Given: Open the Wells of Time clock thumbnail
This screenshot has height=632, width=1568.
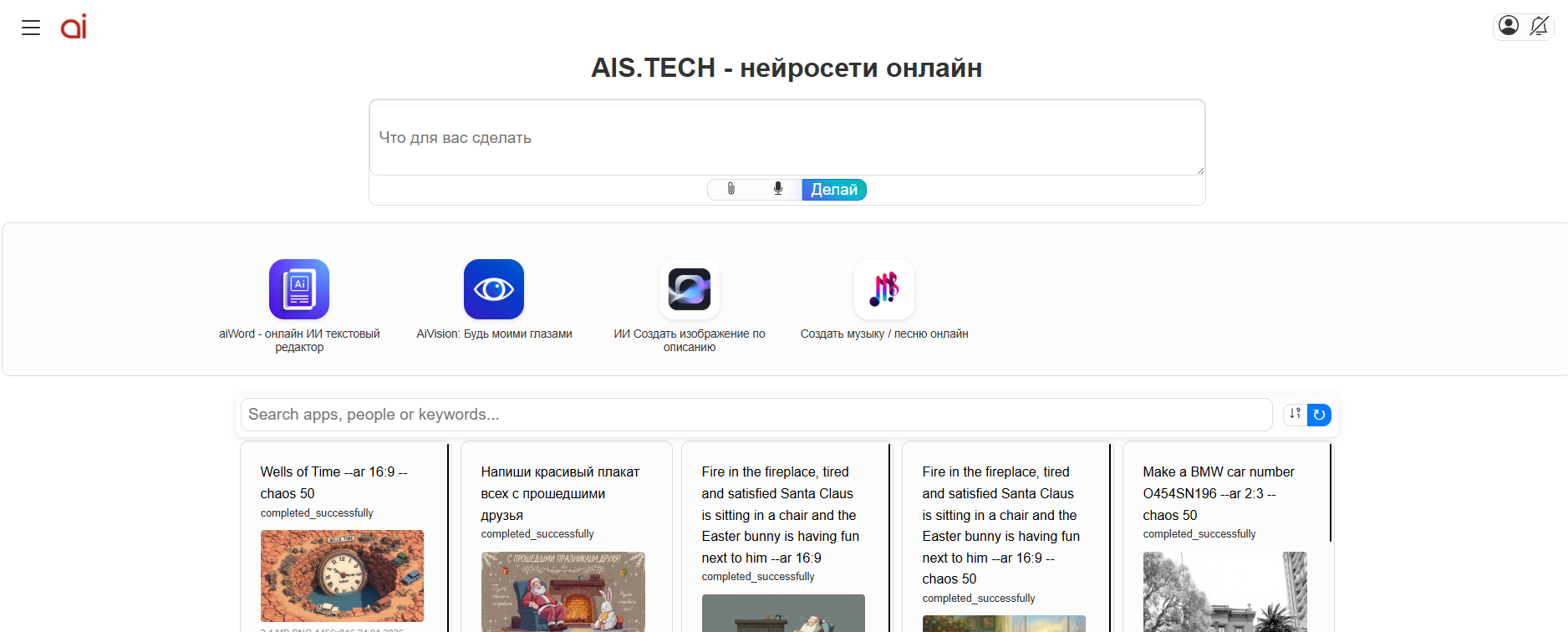Looking at the screenshot, I should pos(342,575).
